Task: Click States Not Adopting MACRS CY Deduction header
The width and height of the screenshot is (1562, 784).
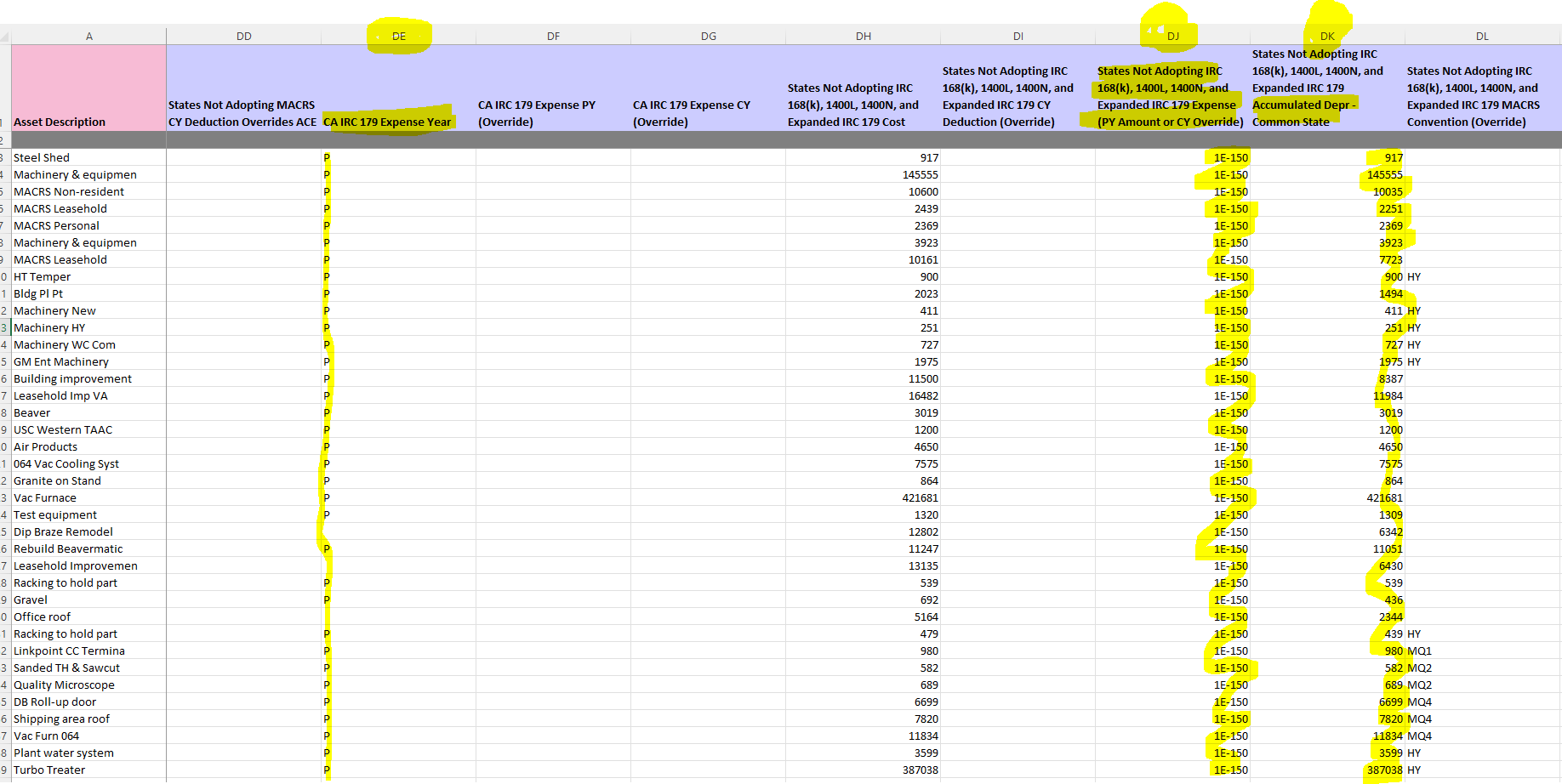Action: 243,88
